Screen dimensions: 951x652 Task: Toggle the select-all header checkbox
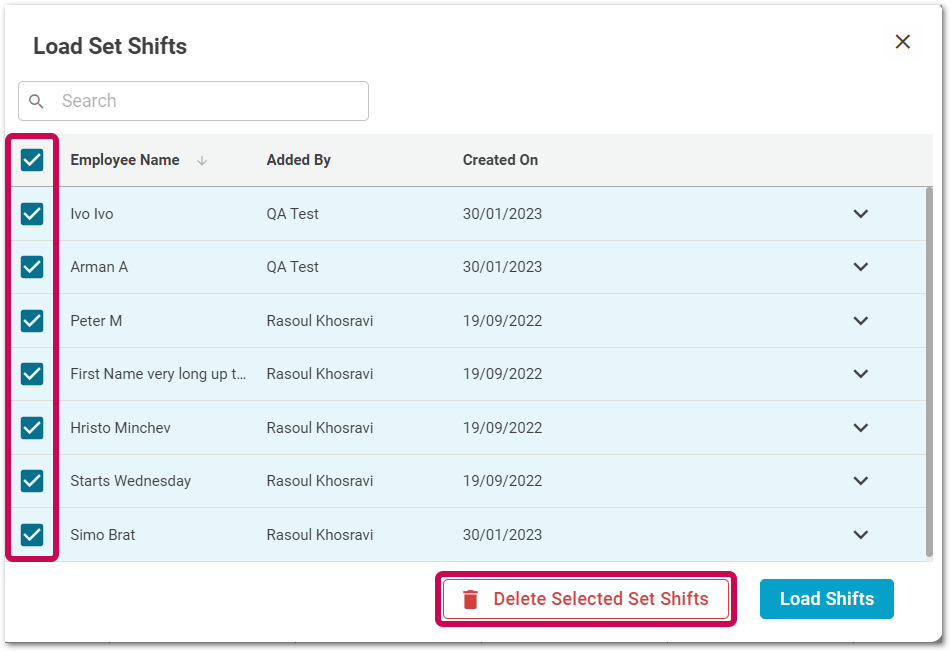32,160
